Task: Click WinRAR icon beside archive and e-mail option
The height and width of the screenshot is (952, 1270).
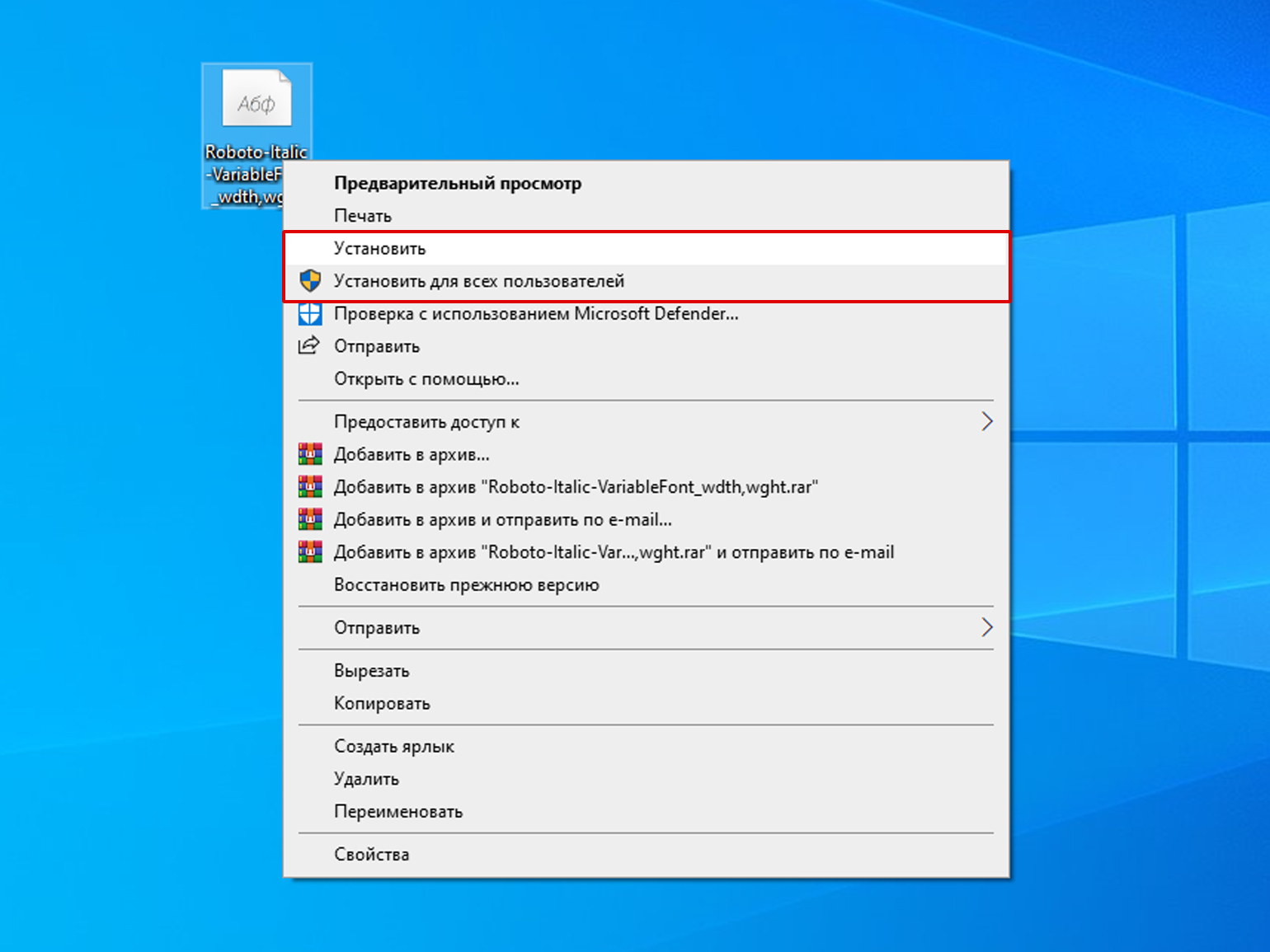Action: coord(310,519)
